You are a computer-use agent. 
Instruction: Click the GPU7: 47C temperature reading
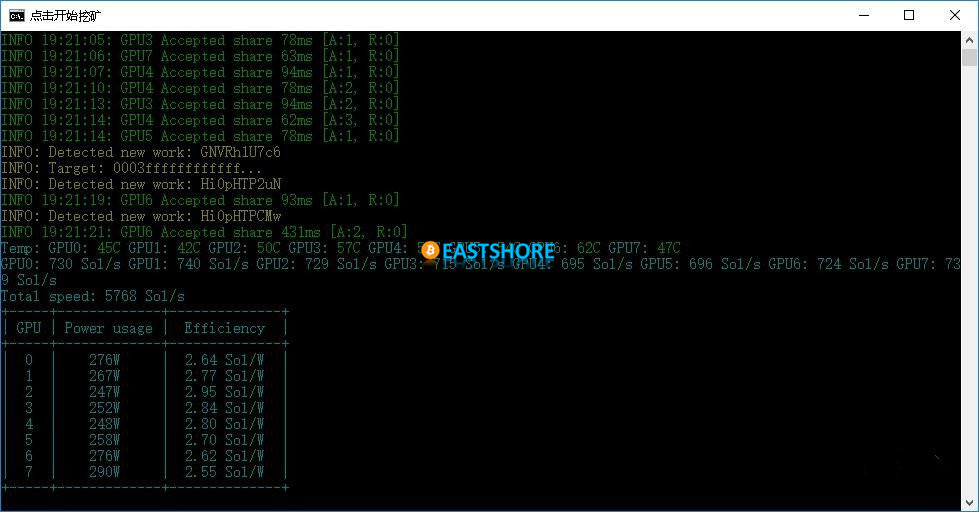tap(644, 248)
